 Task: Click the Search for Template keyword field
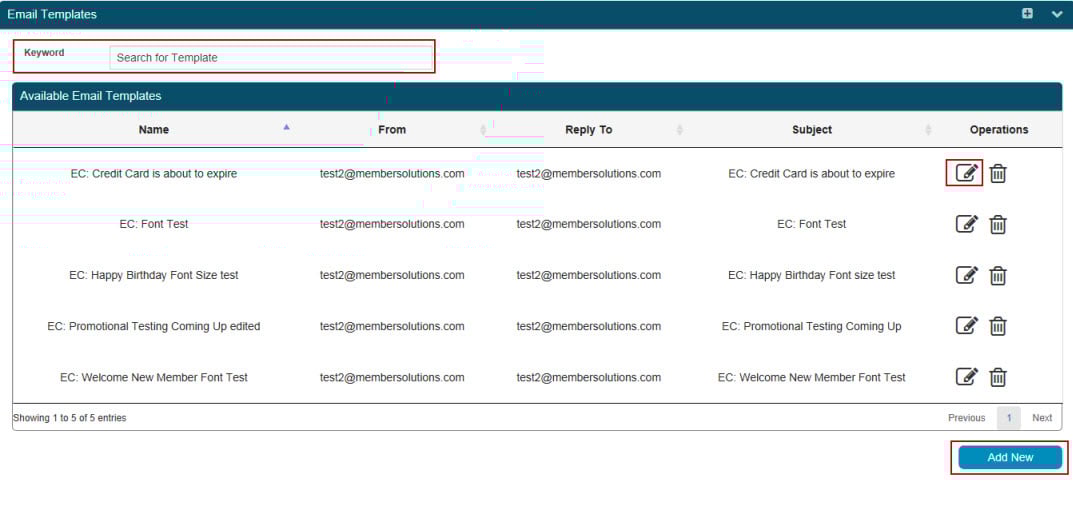(x=270, y=57)
